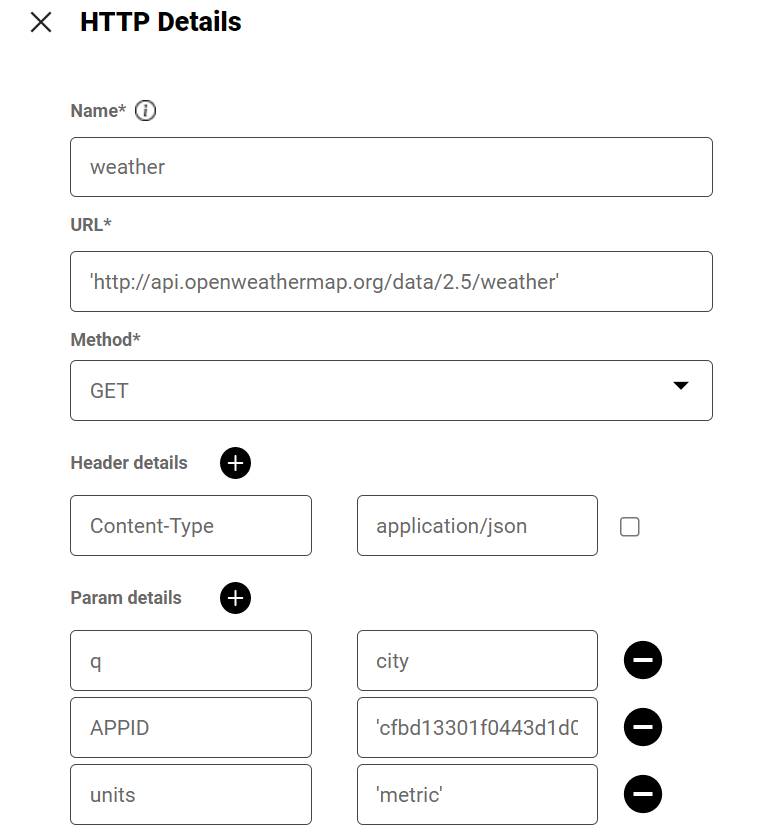Screen dimensions: 762x836
Task: Add a new header detail row
Action: (x=235, y=463)
